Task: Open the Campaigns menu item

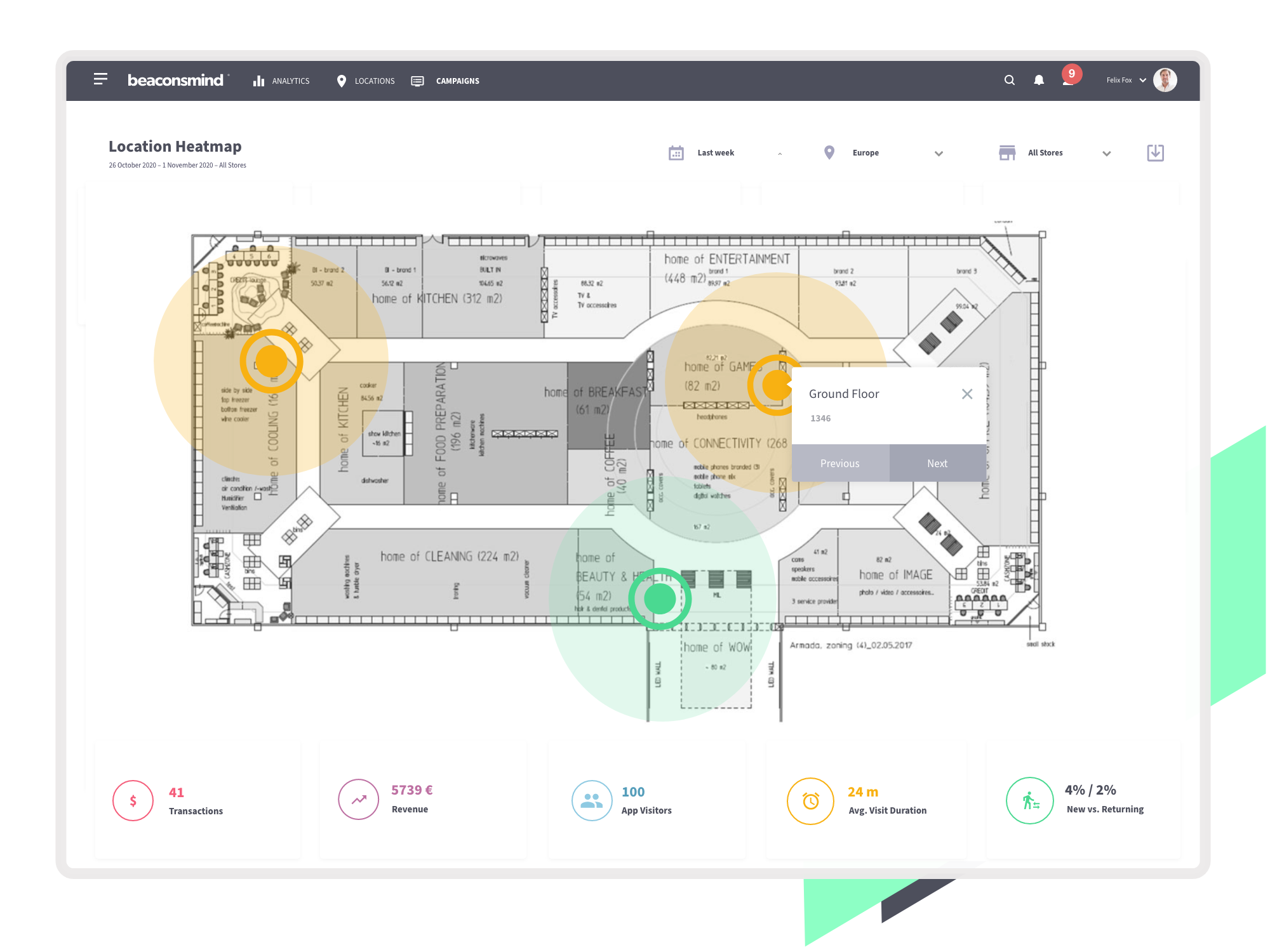Action: click(445, 81)
